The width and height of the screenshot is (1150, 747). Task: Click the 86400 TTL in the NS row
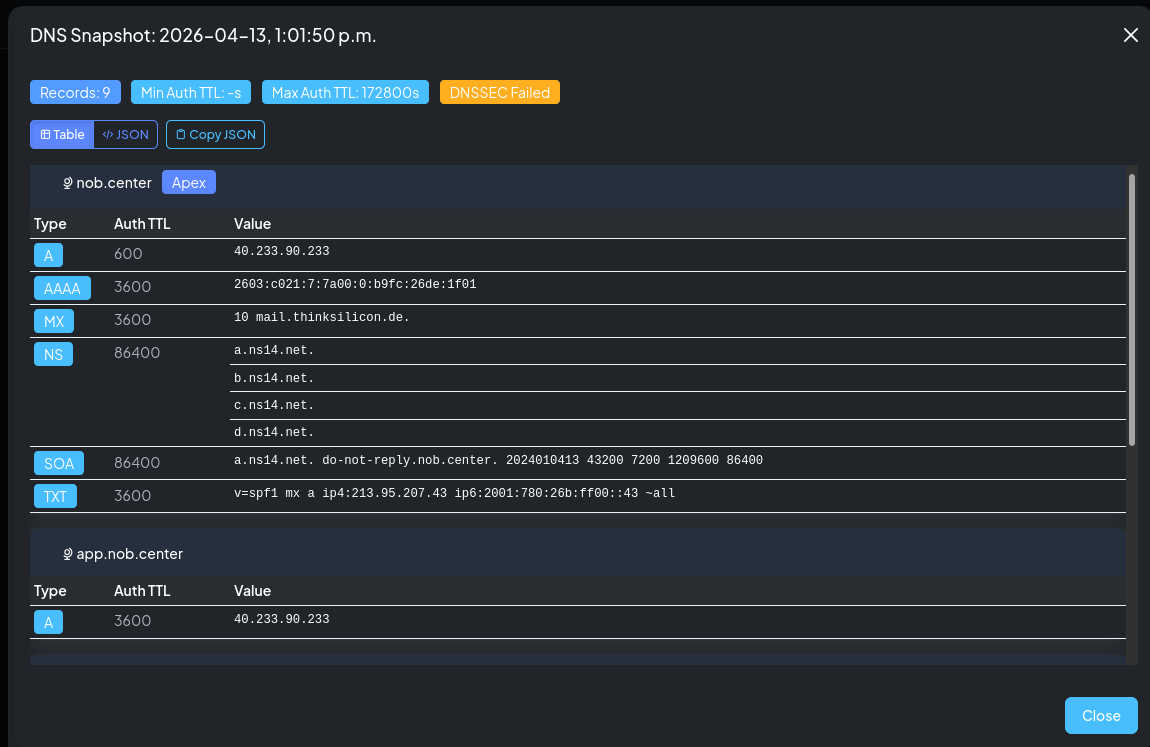[x=137, y=353]
